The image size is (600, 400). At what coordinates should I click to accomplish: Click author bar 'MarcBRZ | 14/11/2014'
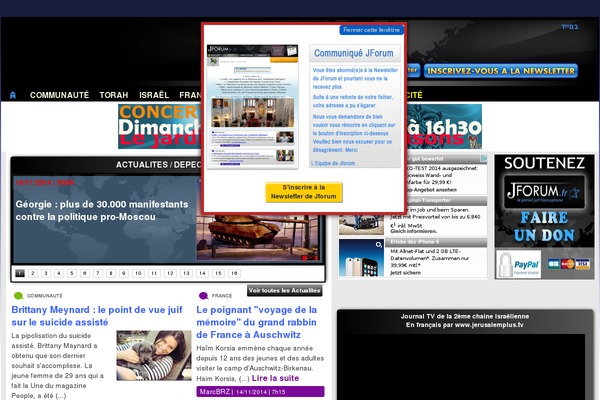260,392
